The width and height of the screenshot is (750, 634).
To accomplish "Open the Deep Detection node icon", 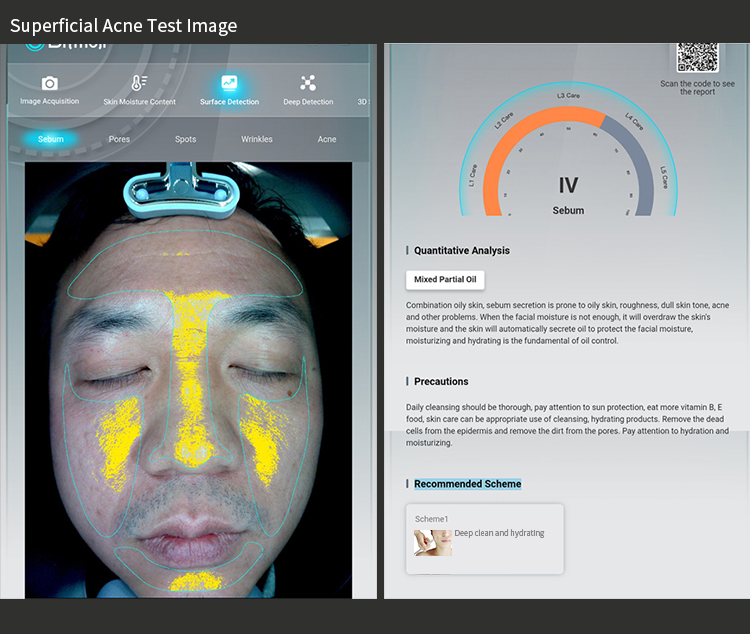I will pos(308,83).
